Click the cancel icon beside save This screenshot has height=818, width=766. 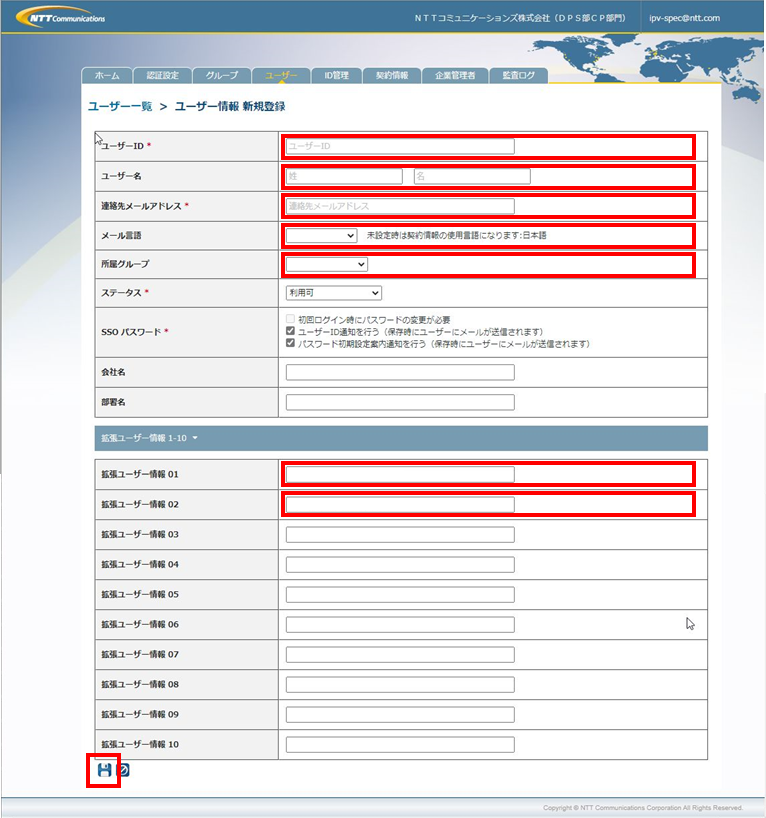coord(123,770)
